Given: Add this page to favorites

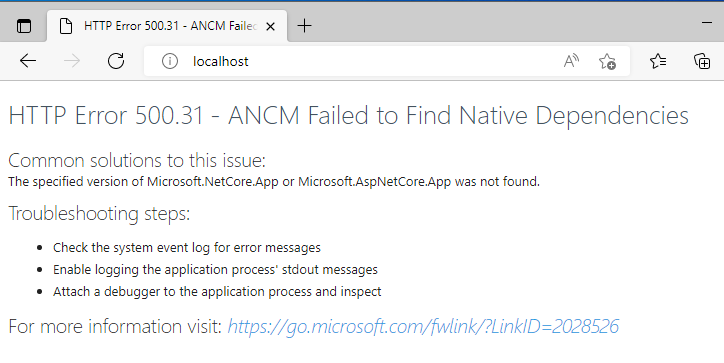Looking at the screenshot, I should (x=607, y=61).
